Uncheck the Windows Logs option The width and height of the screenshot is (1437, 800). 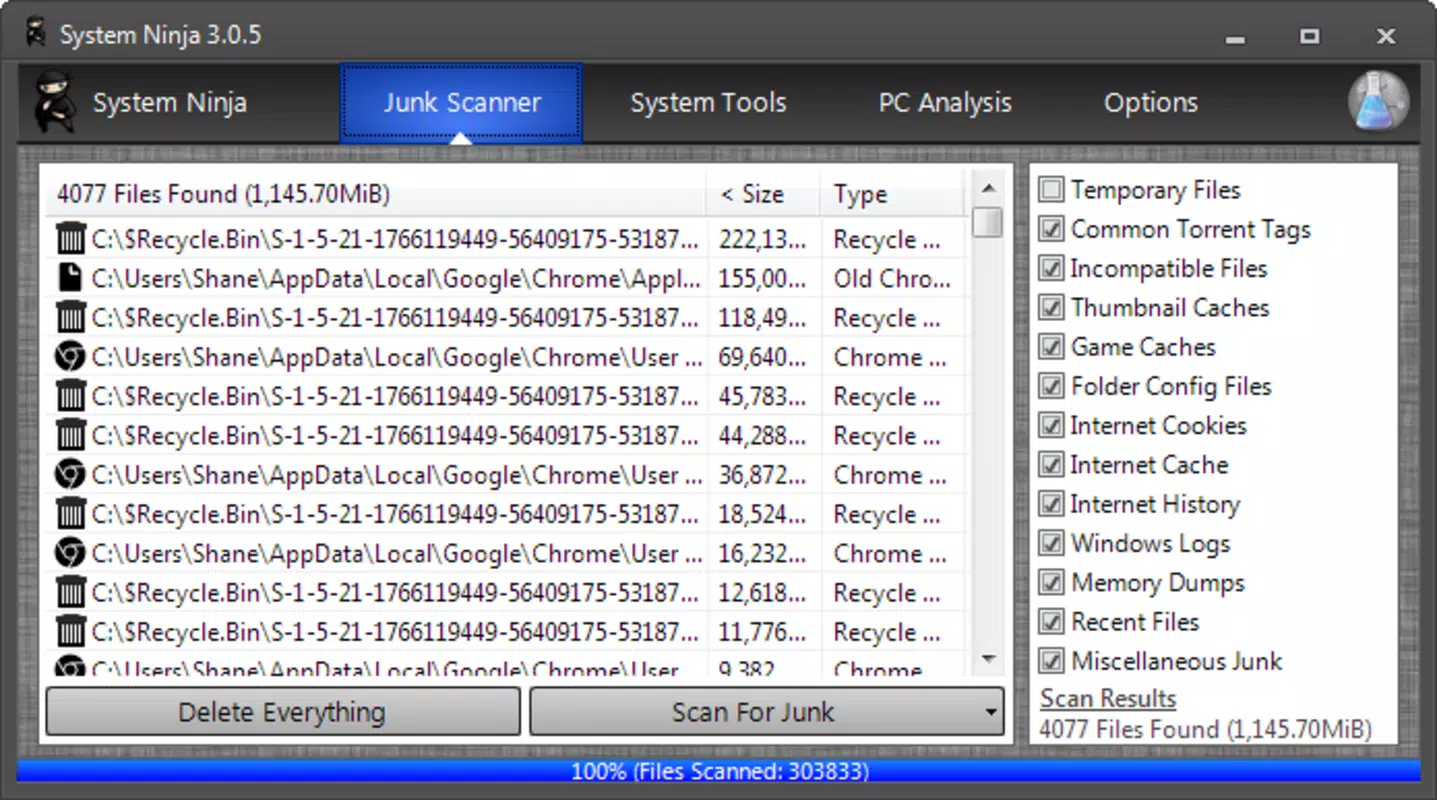pyautogui.click(x=1051, y=543)
